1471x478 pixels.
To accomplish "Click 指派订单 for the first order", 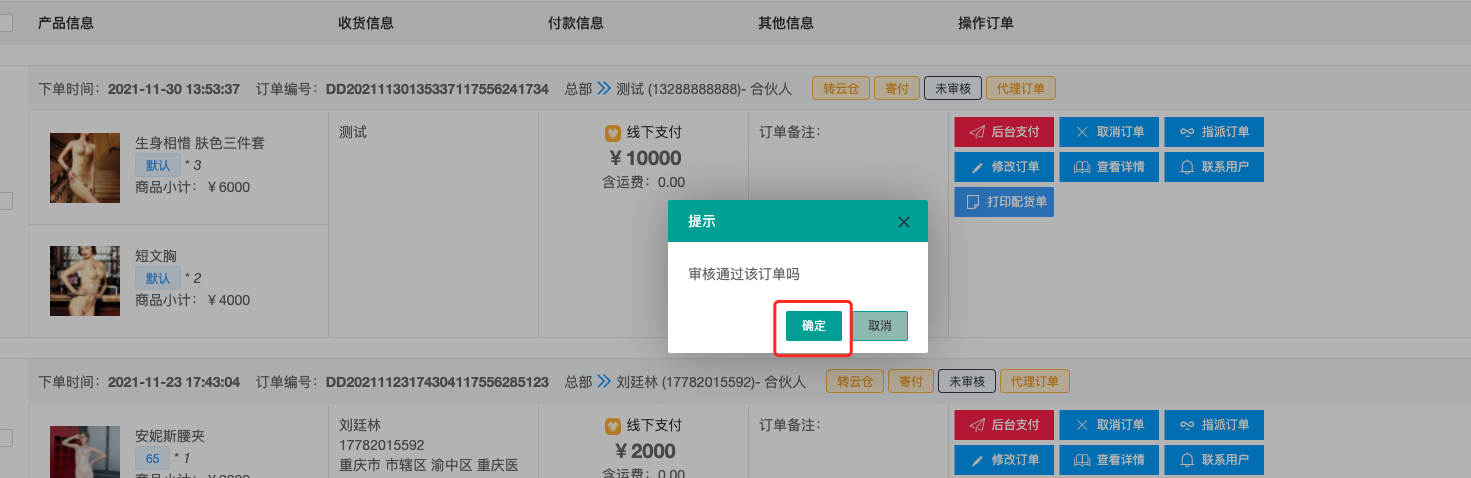I will [1214, 132].
